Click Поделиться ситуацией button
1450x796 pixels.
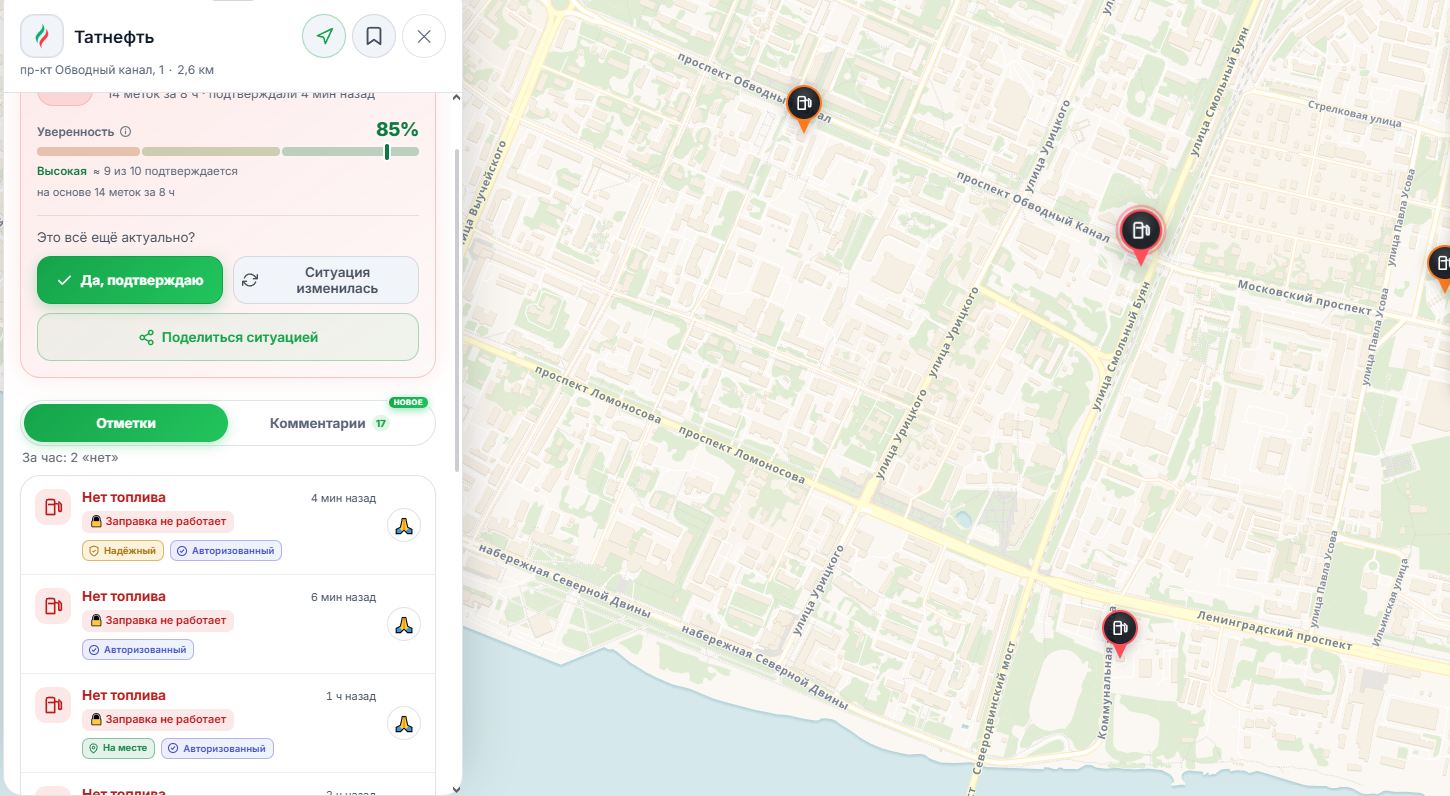[228, 337]
